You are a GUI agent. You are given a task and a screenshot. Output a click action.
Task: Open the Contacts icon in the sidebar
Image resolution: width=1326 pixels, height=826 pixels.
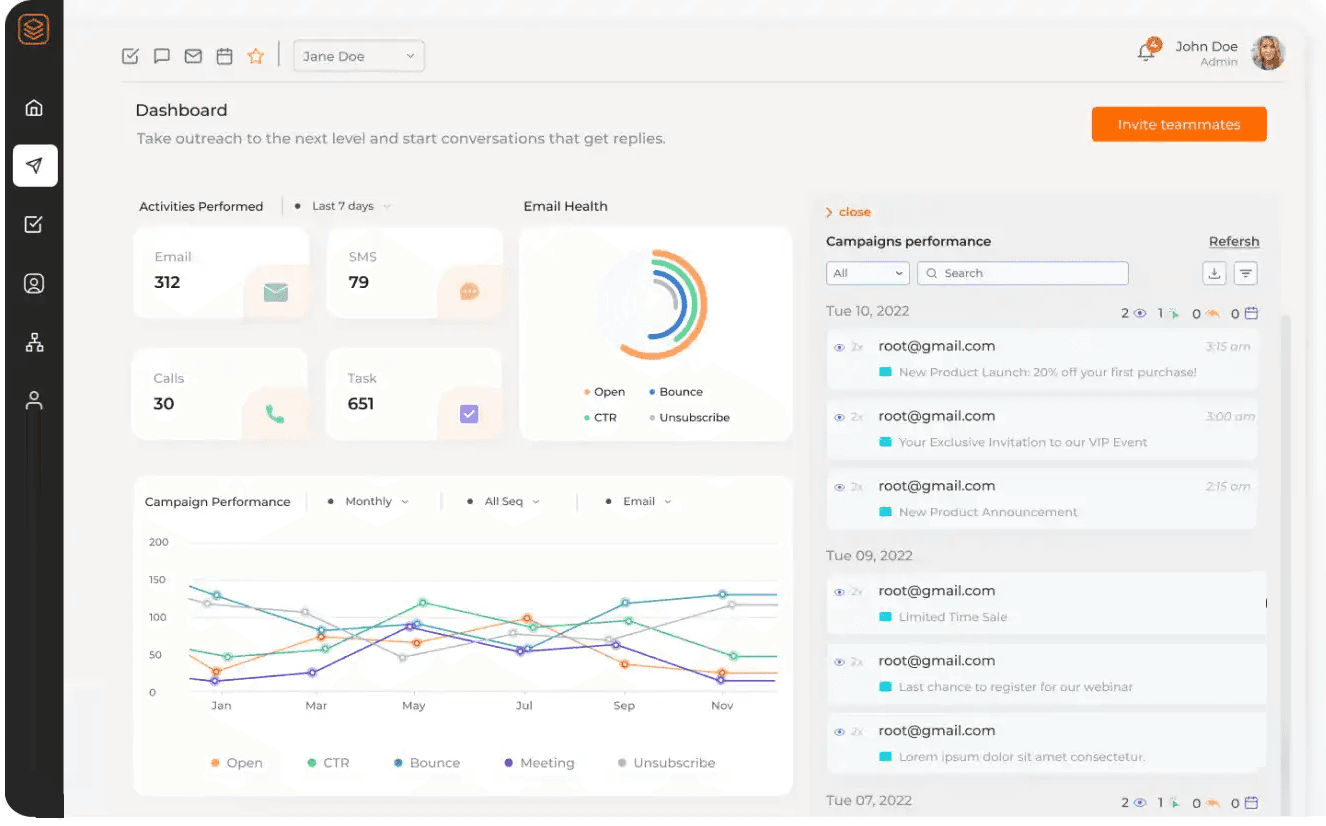34,283
